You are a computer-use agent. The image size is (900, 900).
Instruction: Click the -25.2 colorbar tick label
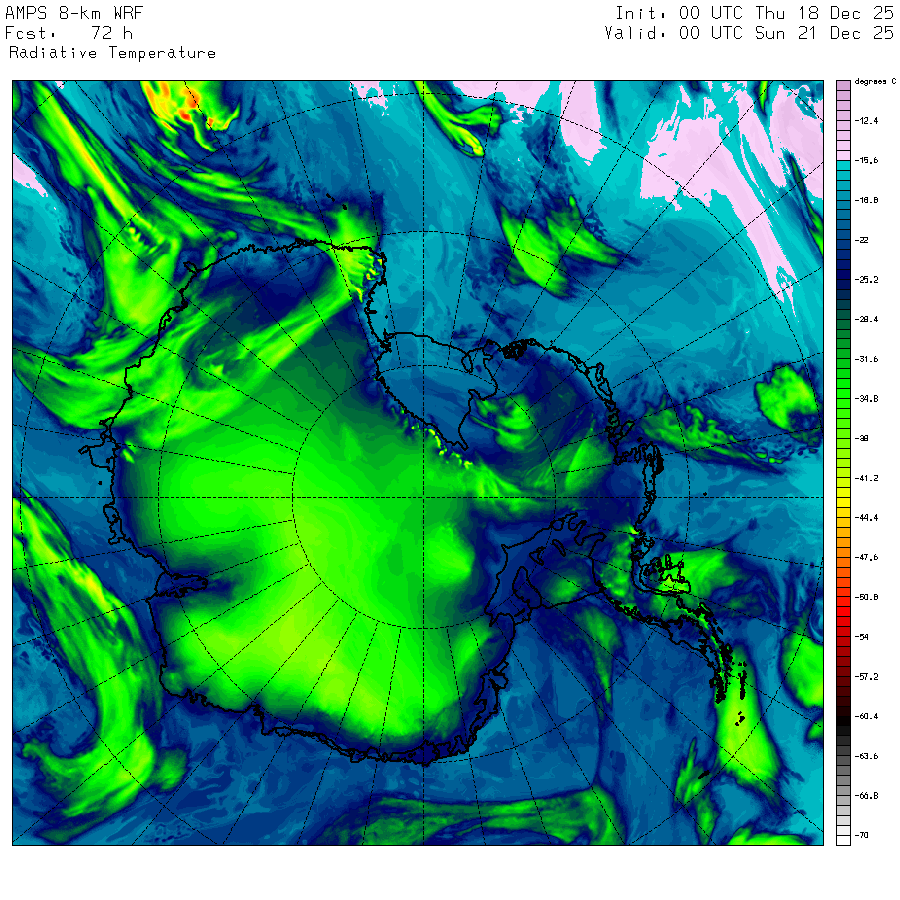[x=866, y=280]
